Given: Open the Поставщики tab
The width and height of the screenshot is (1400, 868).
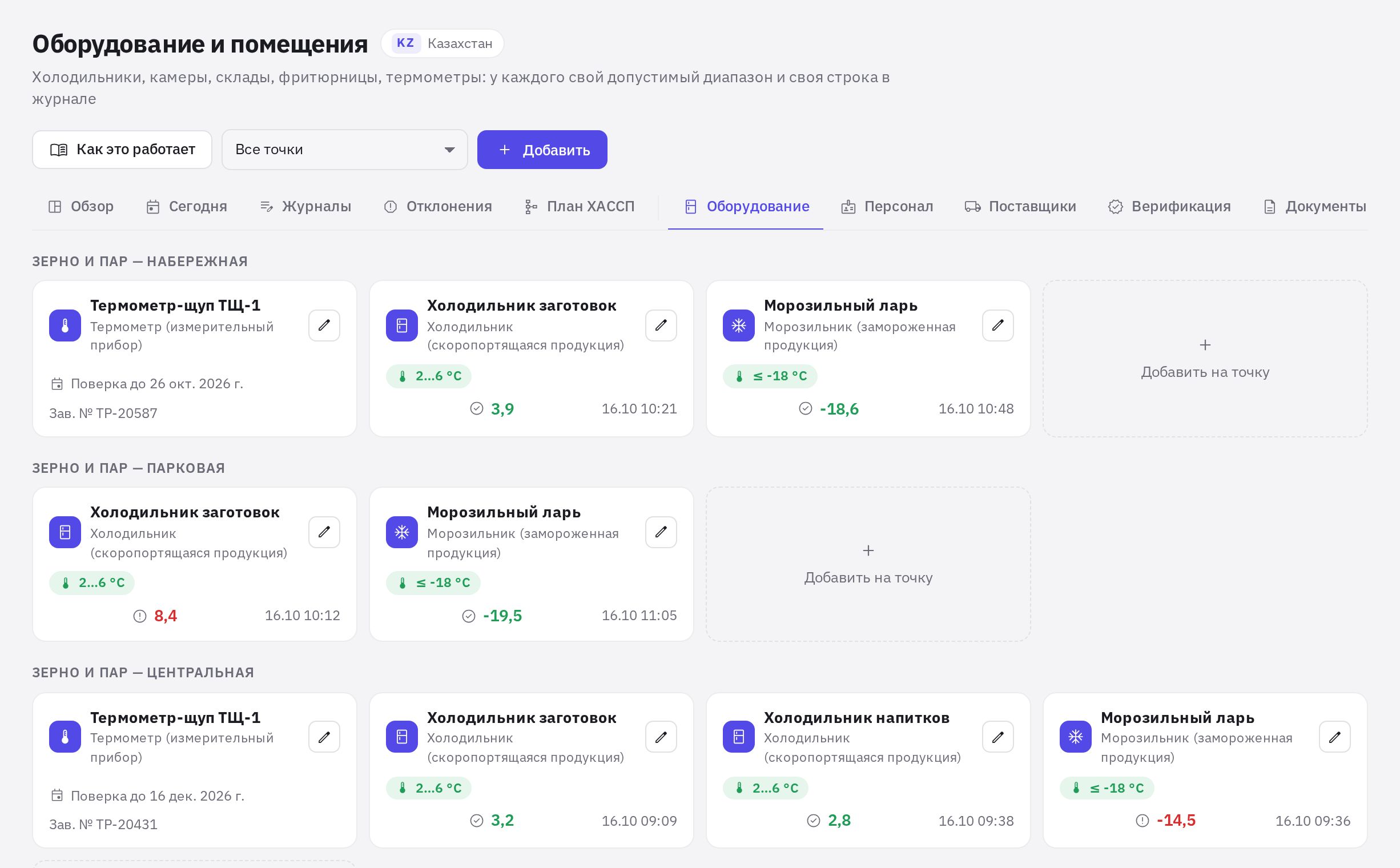Looking at the screenshot, I should pyautogui.click(x=1020, y=207).
